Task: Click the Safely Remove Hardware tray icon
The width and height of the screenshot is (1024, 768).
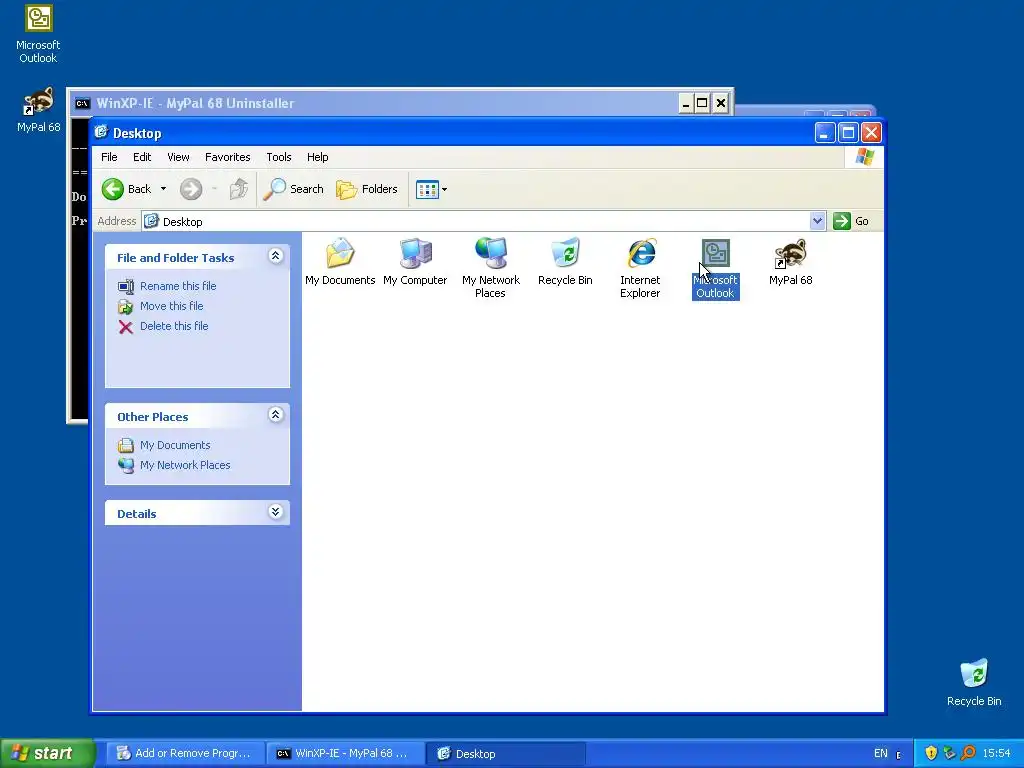Action: click(950, 753)
